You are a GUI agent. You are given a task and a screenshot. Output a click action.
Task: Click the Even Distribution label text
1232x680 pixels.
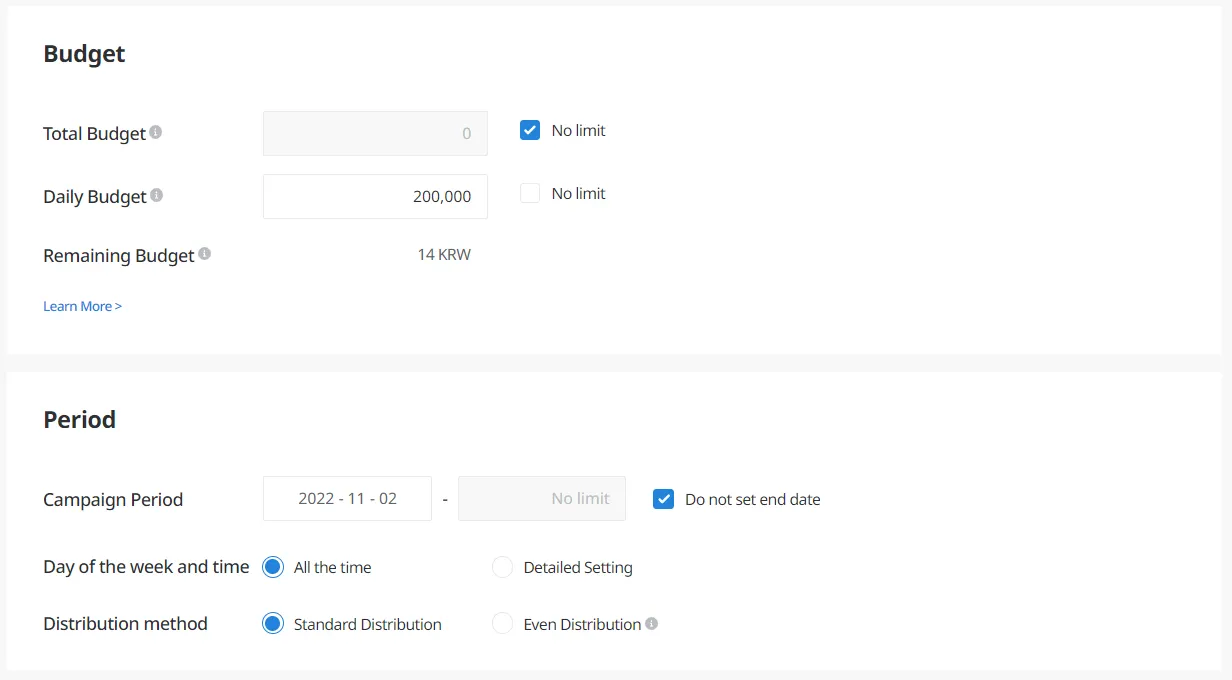[582, 624]
